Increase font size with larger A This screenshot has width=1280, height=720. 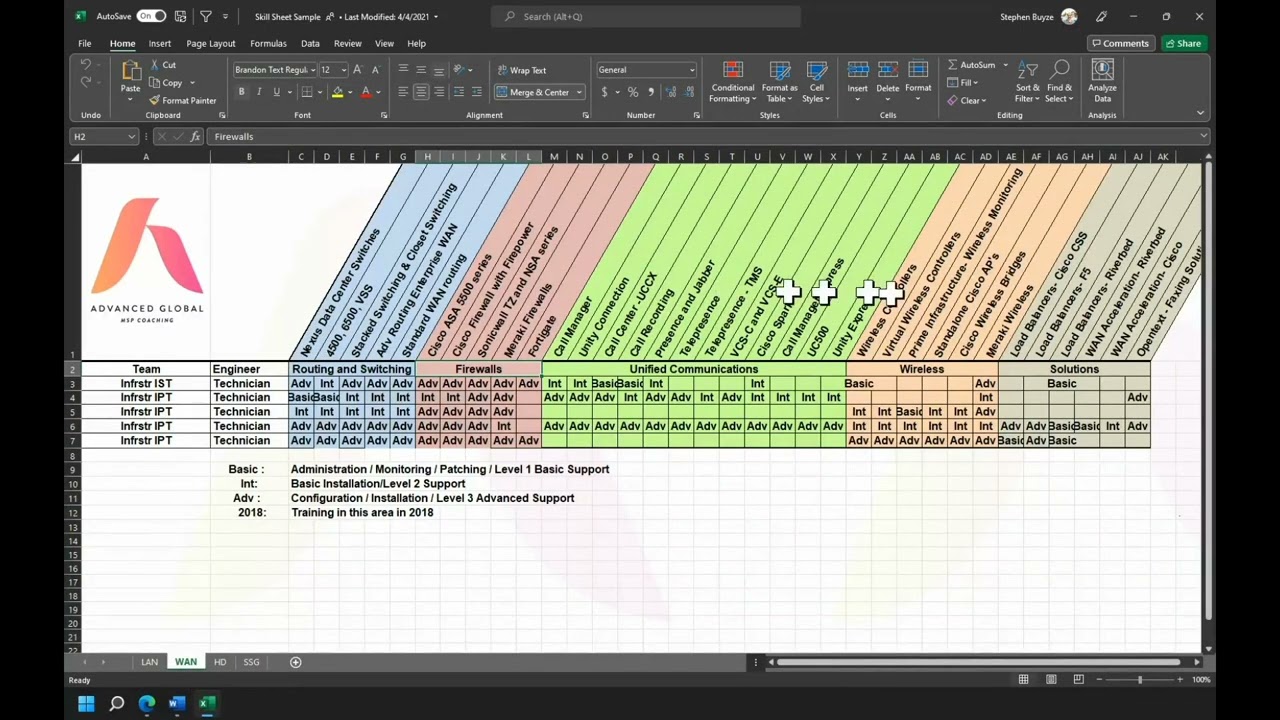pos(358,70)
